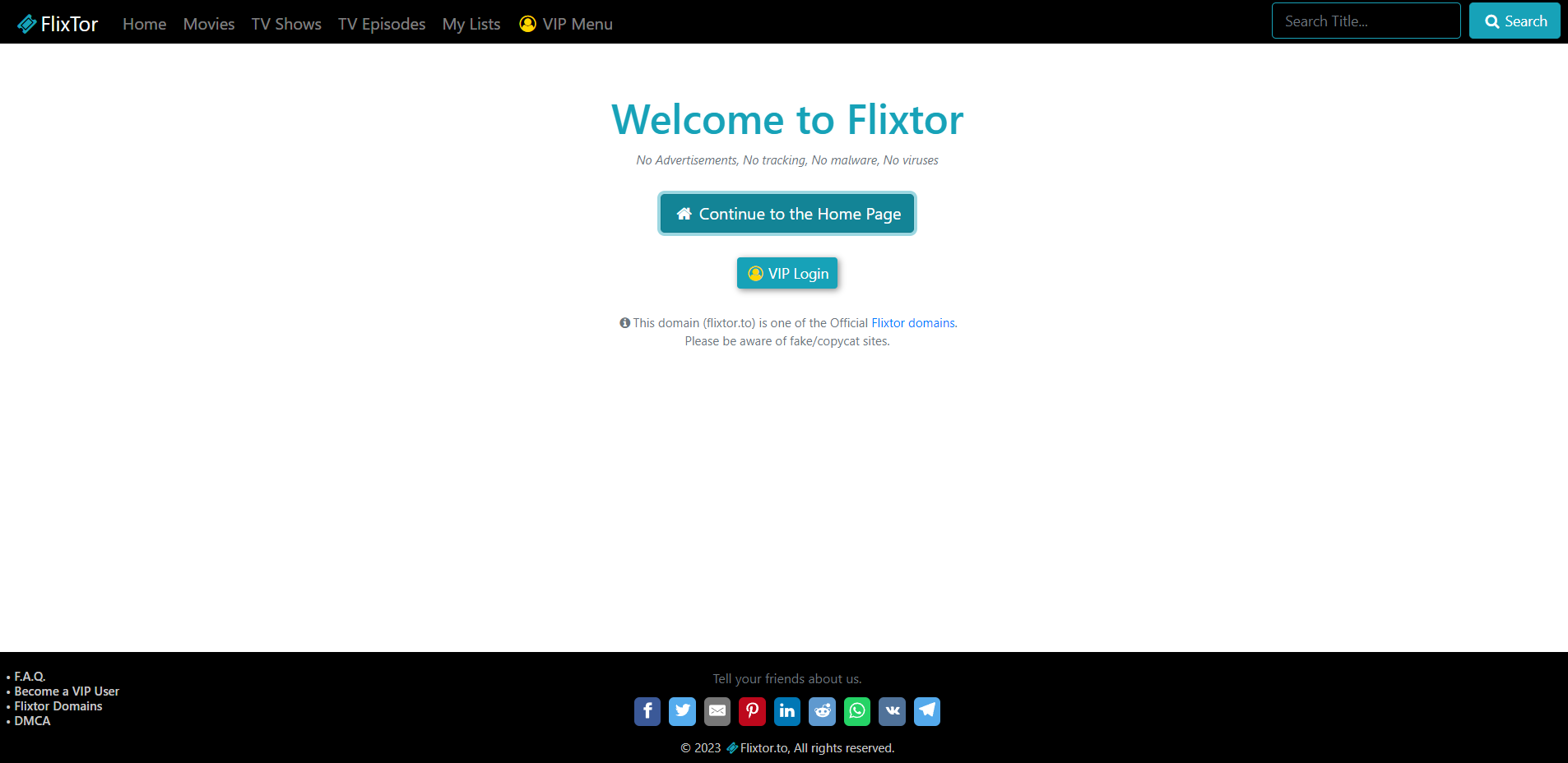Click the Welcome to Flixtor heading
Screen dimensions: 1568x763
[787, 120]
